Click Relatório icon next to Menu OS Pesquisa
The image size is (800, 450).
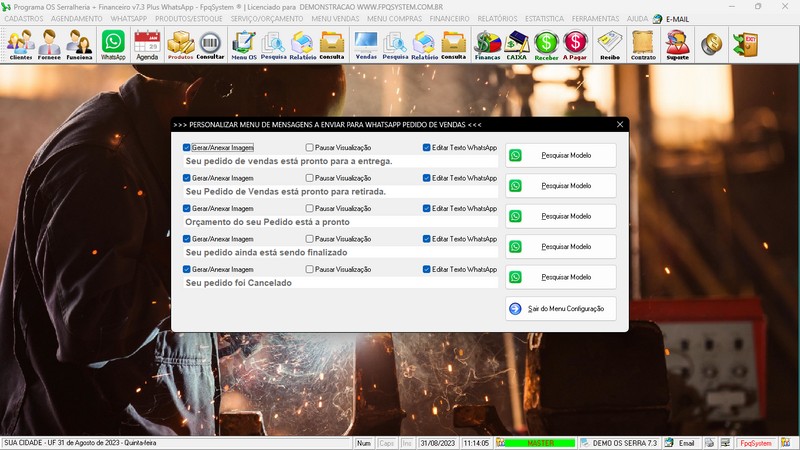(303, 45)
